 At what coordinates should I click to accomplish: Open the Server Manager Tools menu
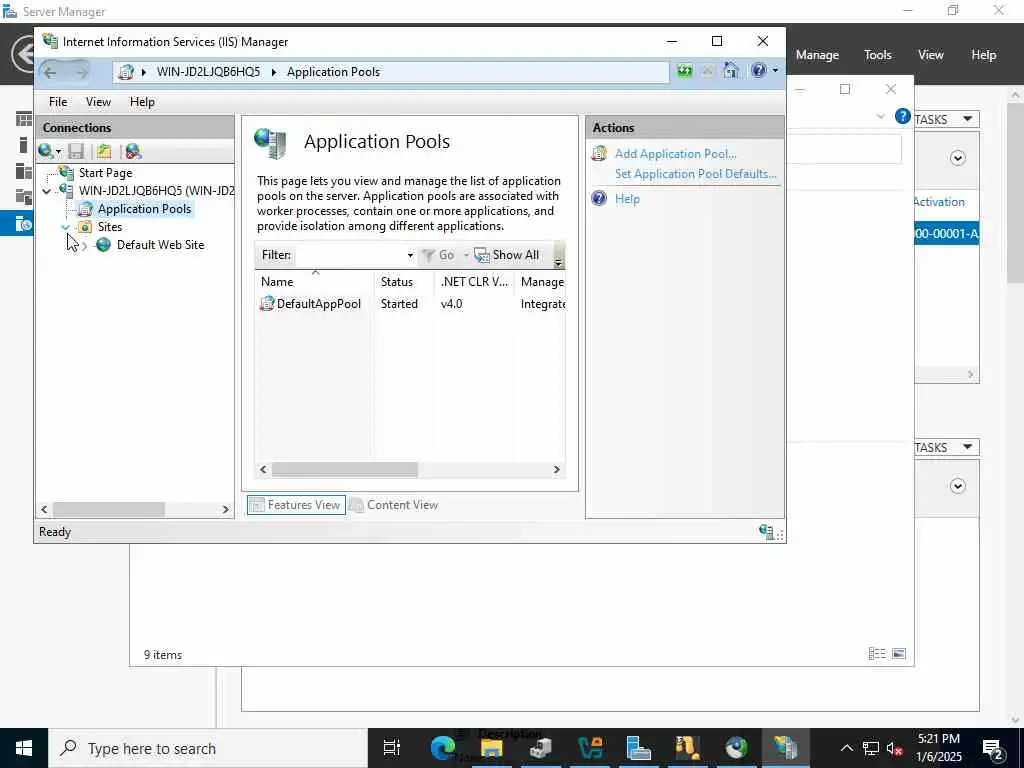click(x=877, y=56)
